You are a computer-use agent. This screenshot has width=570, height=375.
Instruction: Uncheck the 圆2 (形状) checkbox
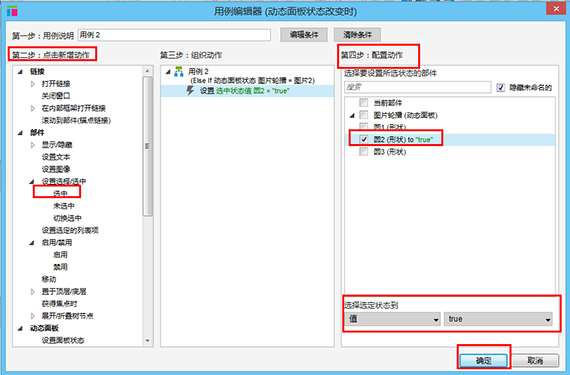364,139
